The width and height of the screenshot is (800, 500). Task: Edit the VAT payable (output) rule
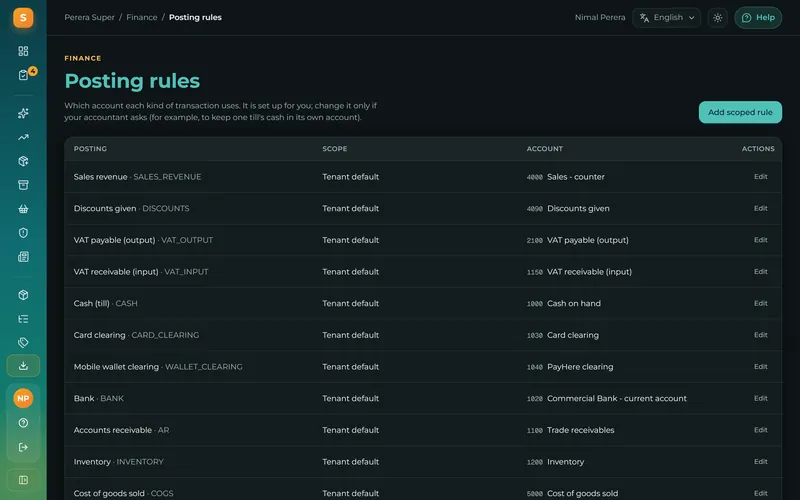[760, 240]
